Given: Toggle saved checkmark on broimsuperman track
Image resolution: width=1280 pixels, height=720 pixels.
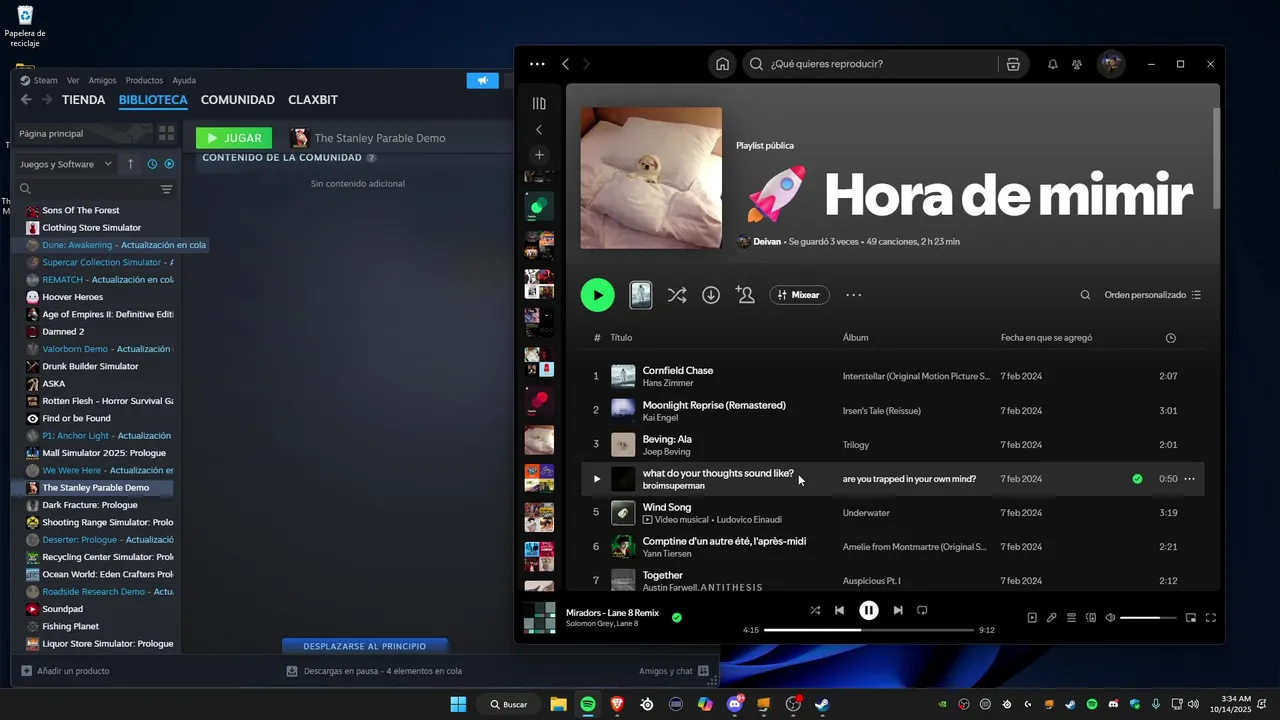Looking at the screenshot, I should click(x=1137, y=479).
